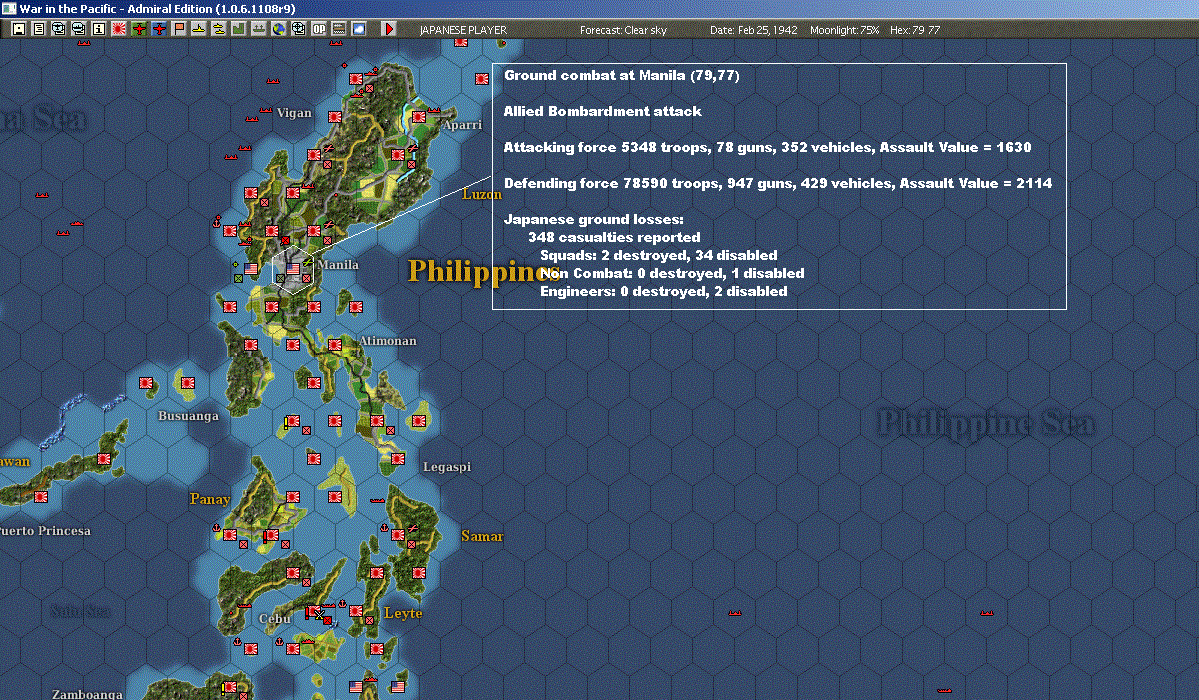Click 'Moonlight: 75%' status text
This screenshot has height=700, width=1199.
(x=844, y=30)
